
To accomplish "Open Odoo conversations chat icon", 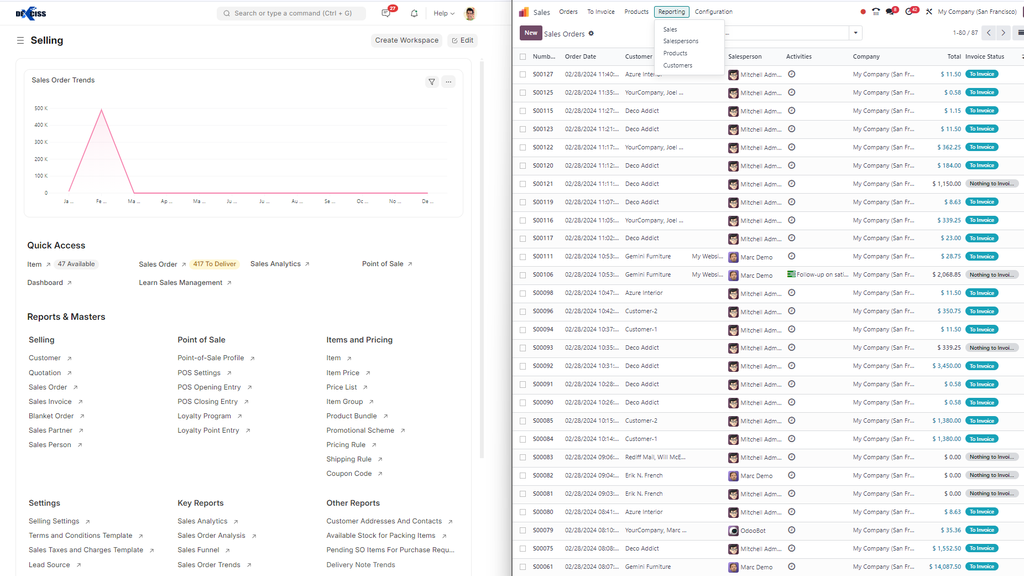I will pyautogui.click(x=890, y=12).
